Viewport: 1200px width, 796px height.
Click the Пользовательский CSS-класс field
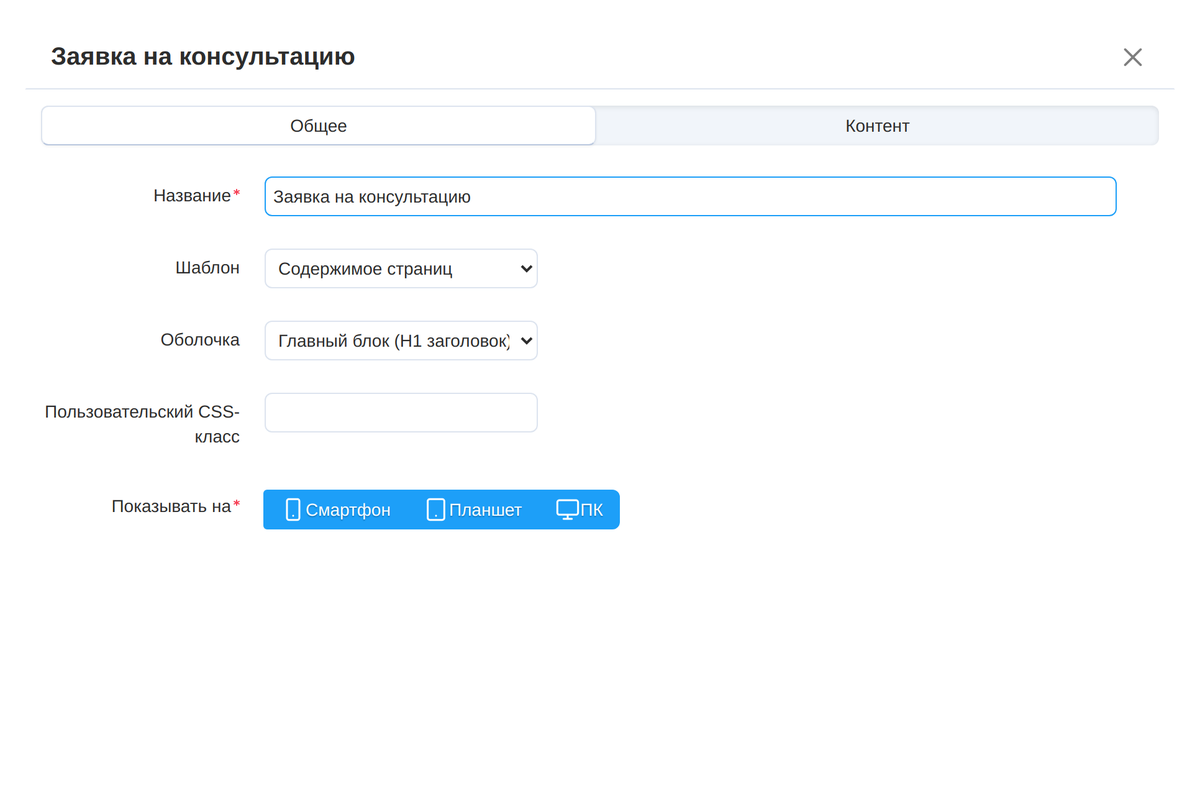401,413
